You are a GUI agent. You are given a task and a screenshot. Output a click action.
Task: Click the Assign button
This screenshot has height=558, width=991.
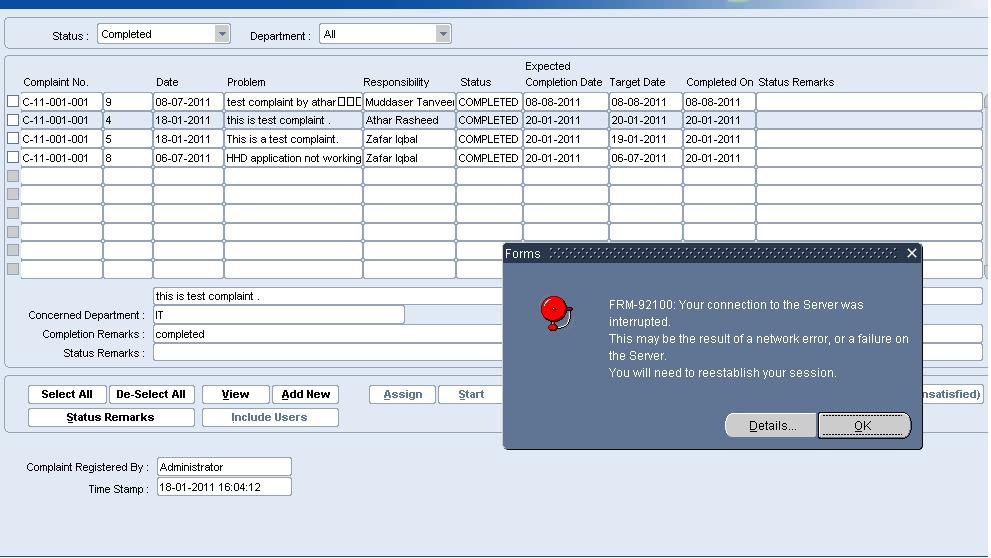pos(403,394)
